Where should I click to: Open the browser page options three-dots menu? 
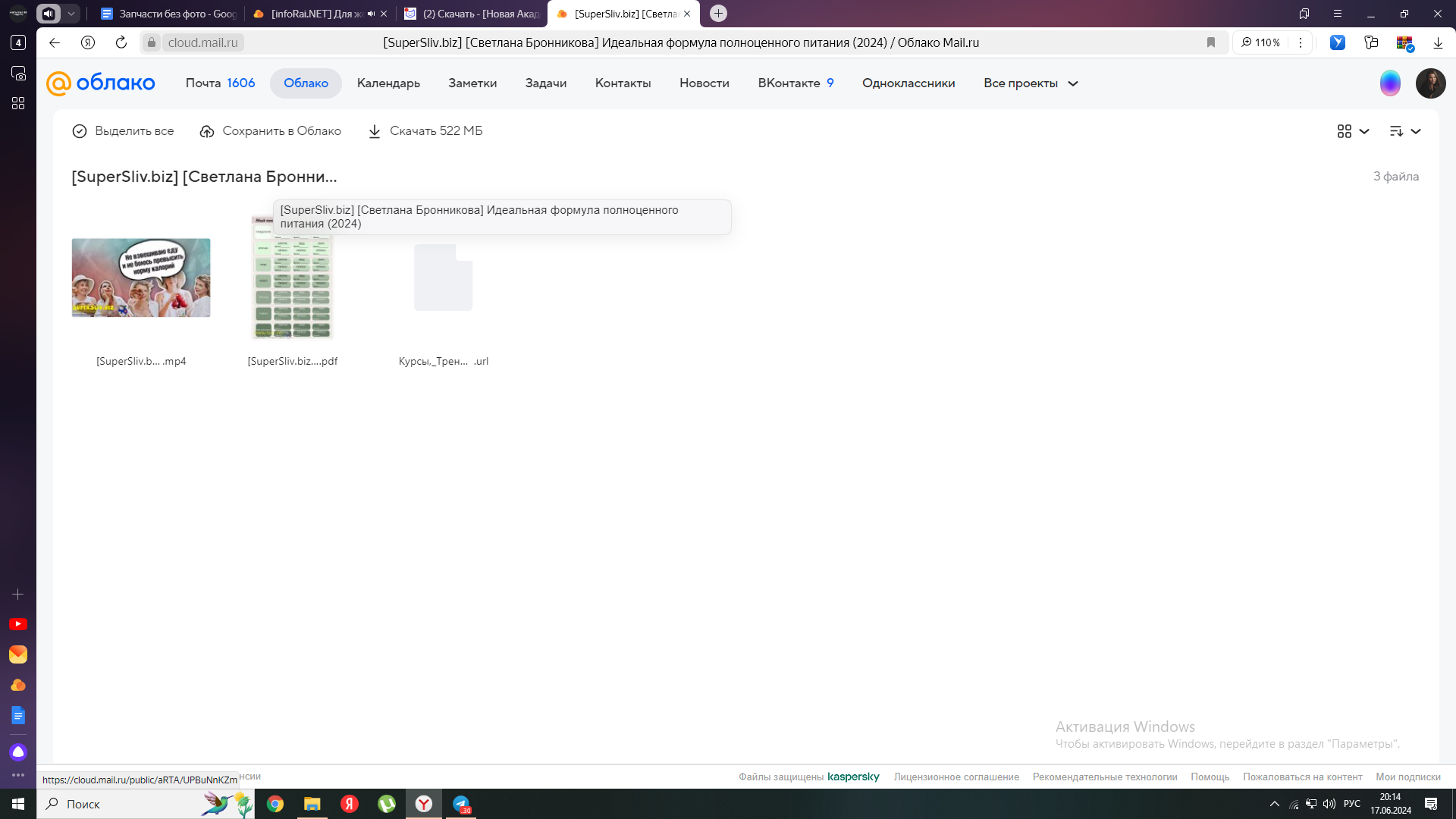point(1301,42)
